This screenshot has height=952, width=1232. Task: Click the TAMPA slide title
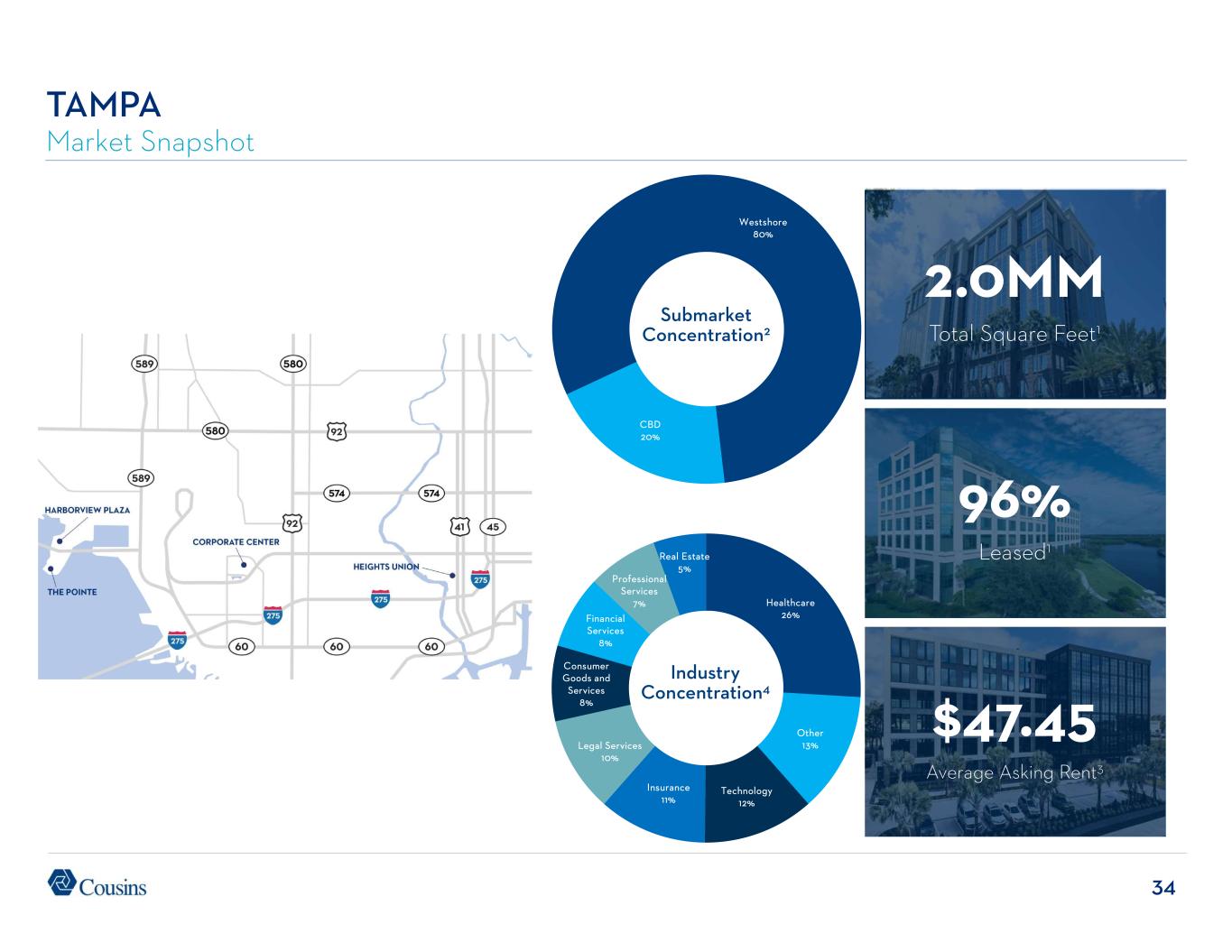[104, 106]
